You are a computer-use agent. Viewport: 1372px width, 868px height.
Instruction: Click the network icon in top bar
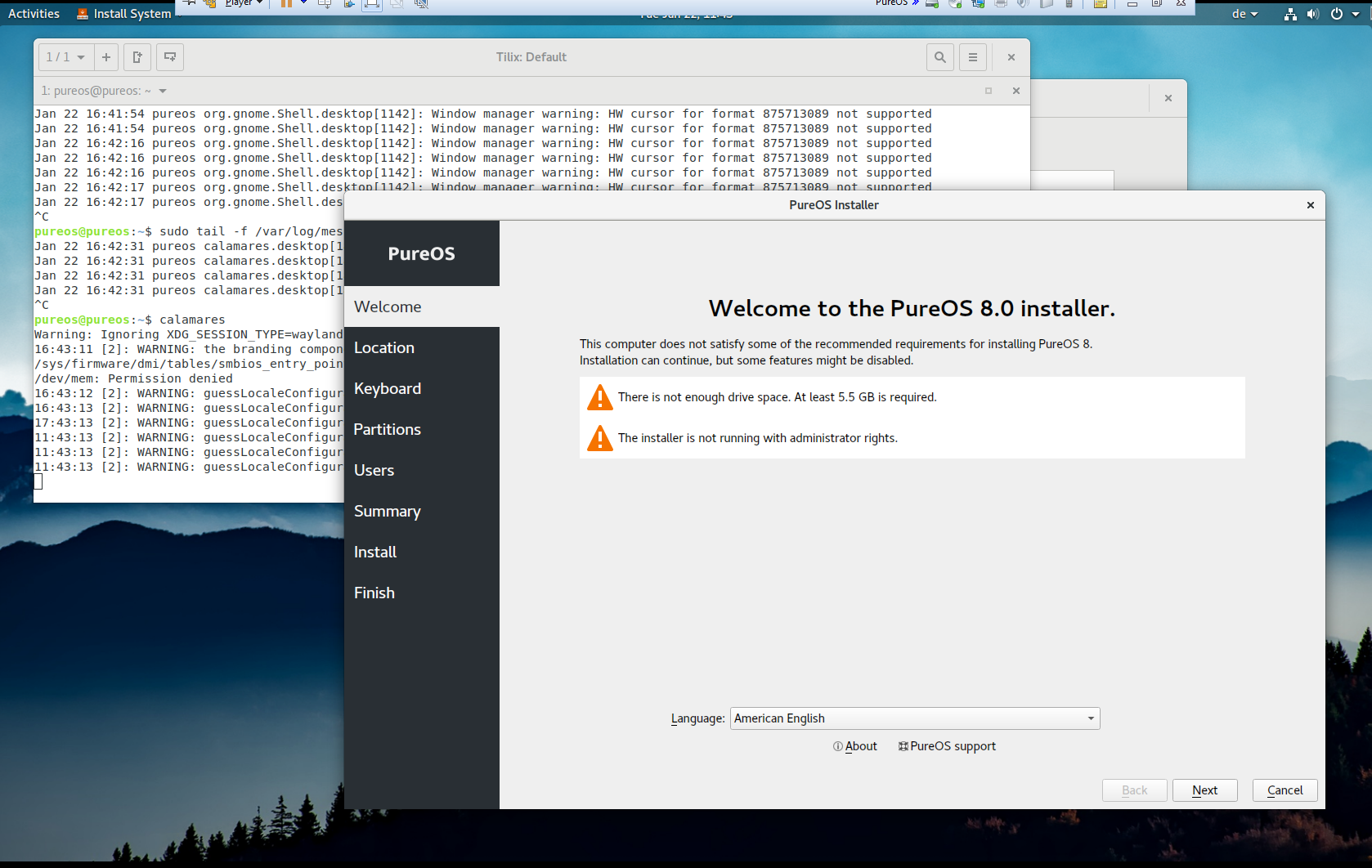coord(1289,14)
